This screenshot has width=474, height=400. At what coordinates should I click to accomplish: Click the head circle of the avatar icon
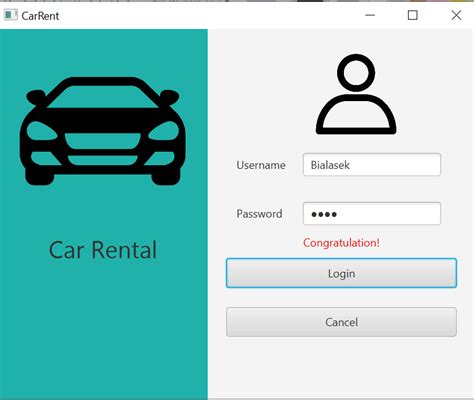pos(356,73)
